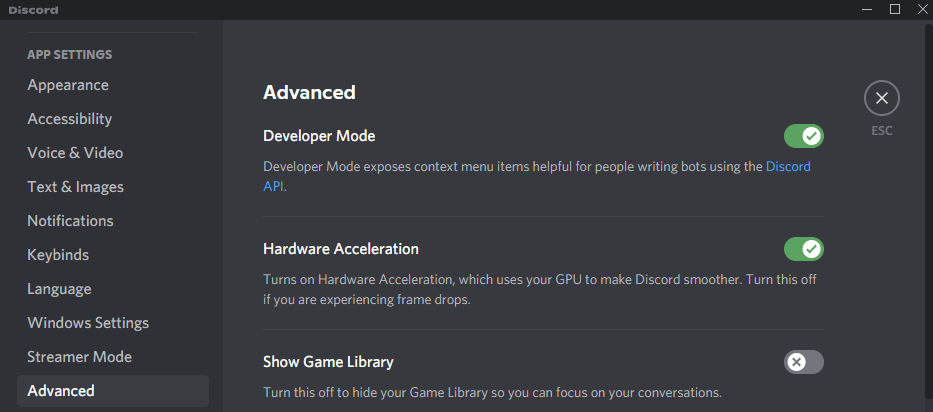Disable the Developer Mode toggle
This screenshot has height=412, width=933.
(803, 136)
